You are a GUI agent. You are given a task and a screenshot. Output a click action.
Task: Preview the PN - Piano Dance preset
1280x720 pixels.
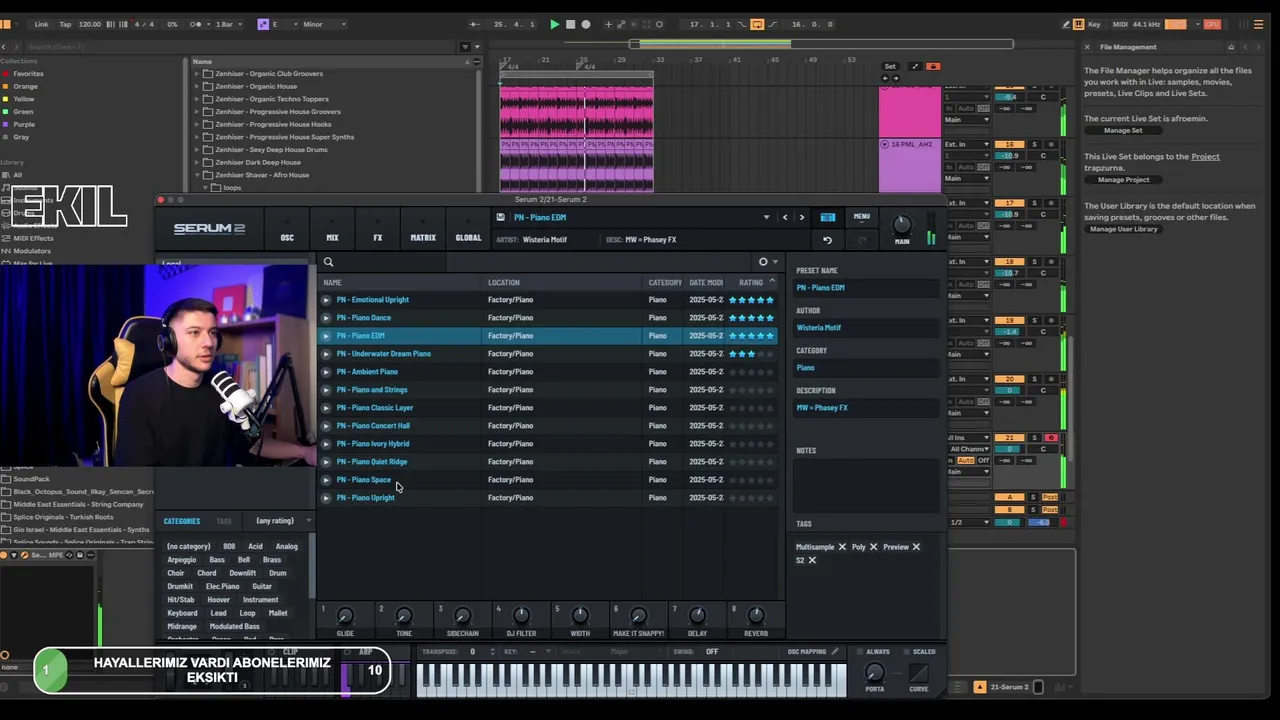pyautogui.click(x=326, y=318)
